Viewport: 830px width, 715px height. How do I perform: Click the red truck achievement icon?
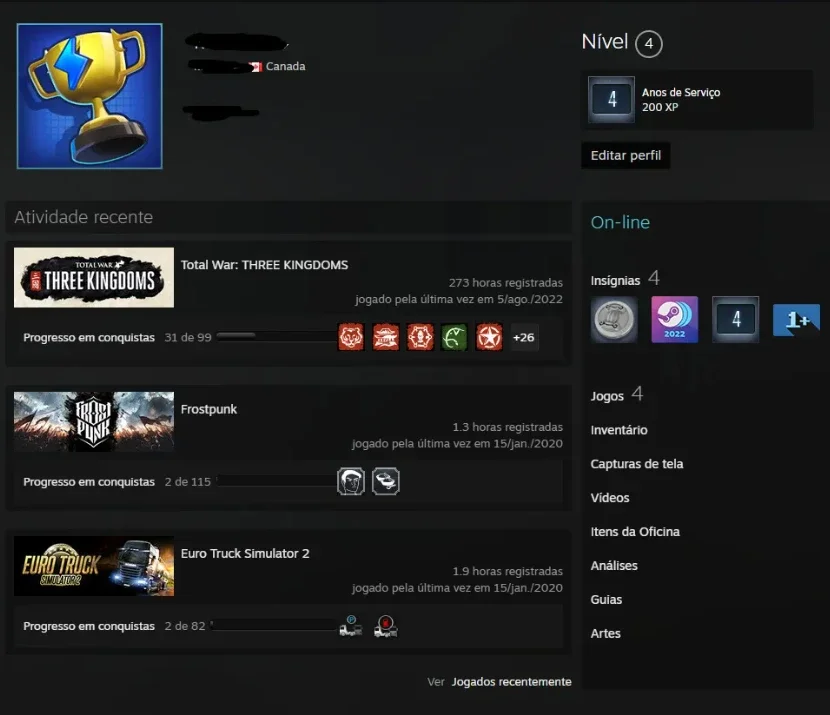[385, 626]
